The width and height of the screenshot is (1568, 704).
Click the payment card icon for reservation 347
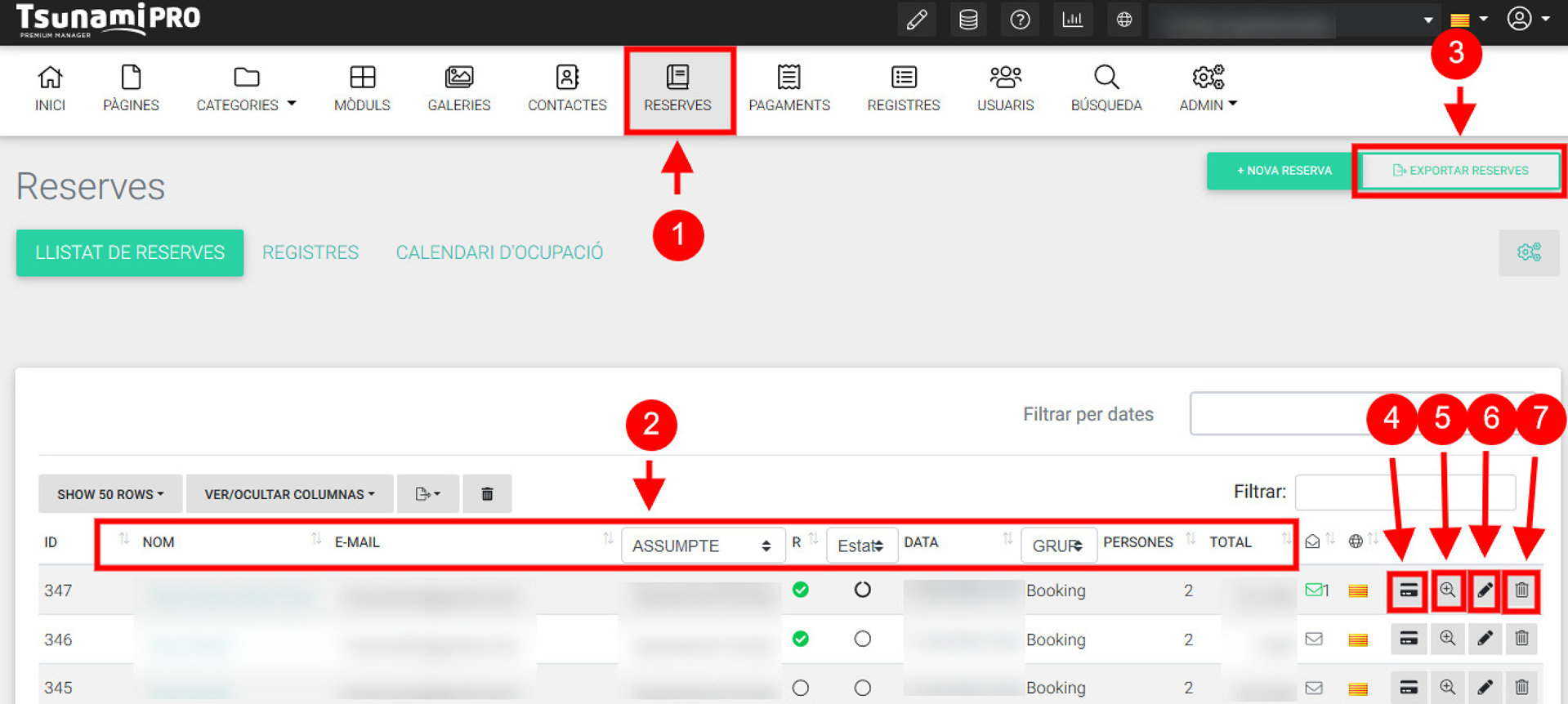coord(1408,590)
